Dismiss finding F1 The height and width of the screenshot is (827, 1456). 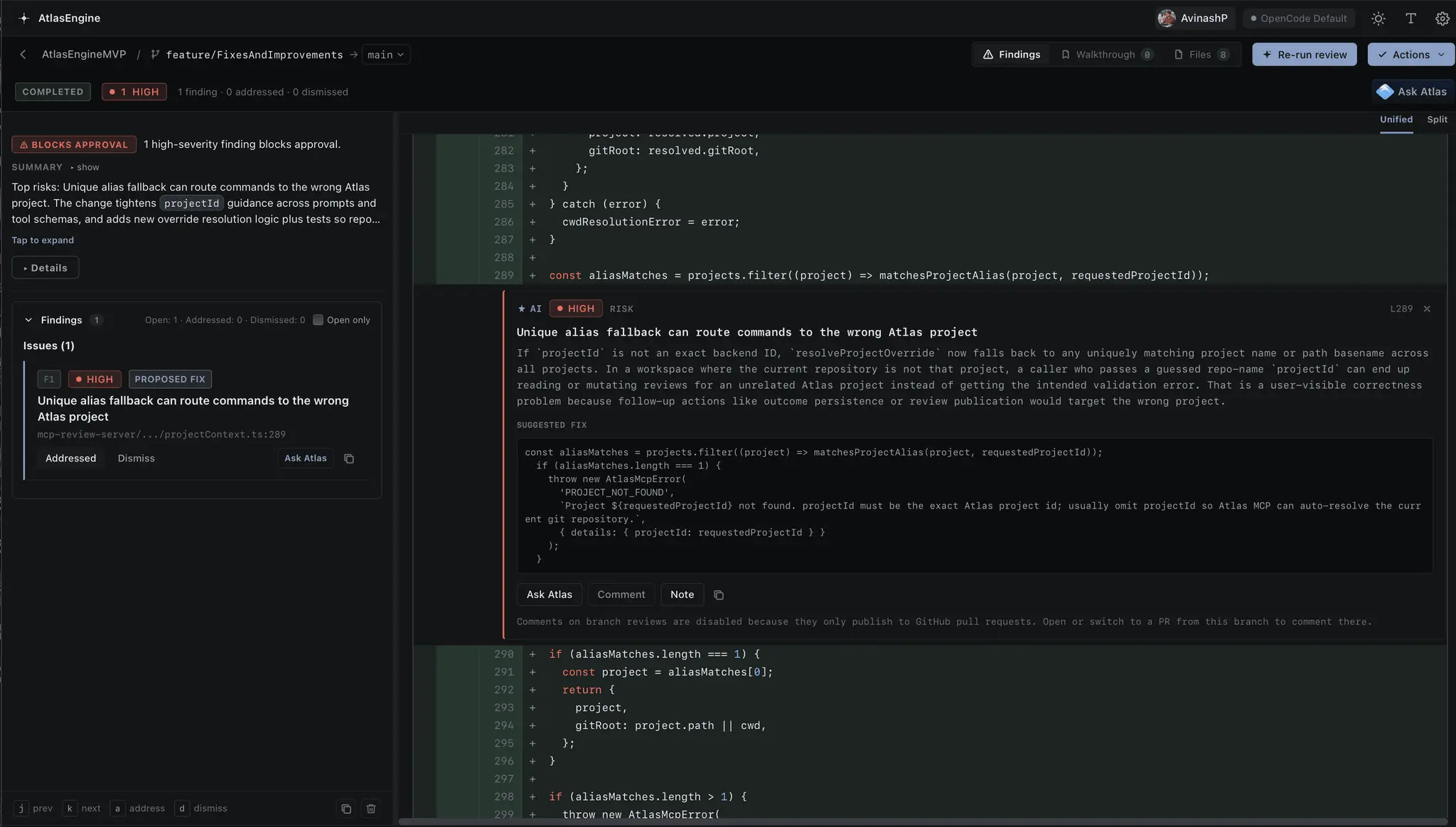(x=136, y=459)
